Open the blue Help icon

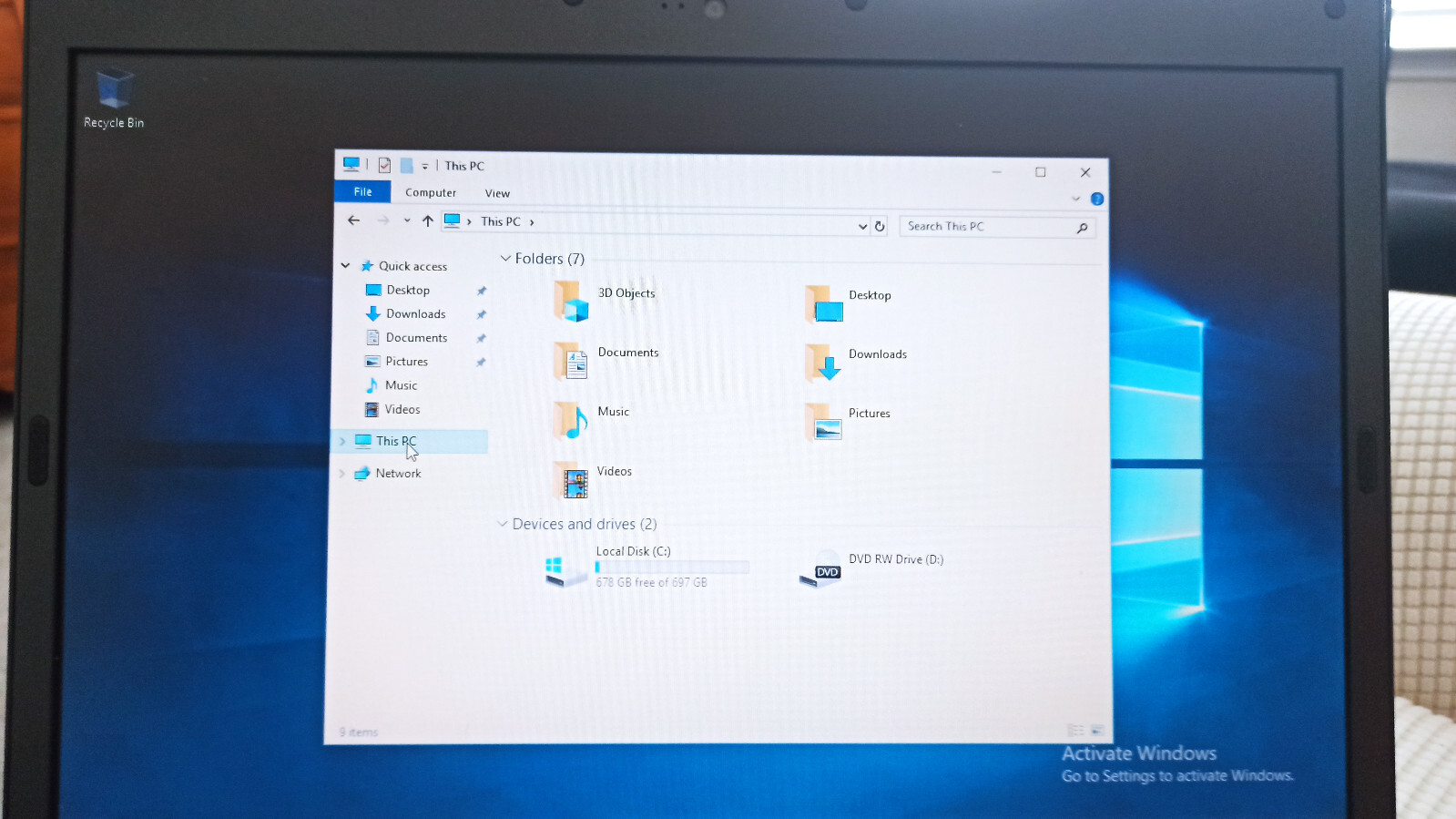point(1097,199)
